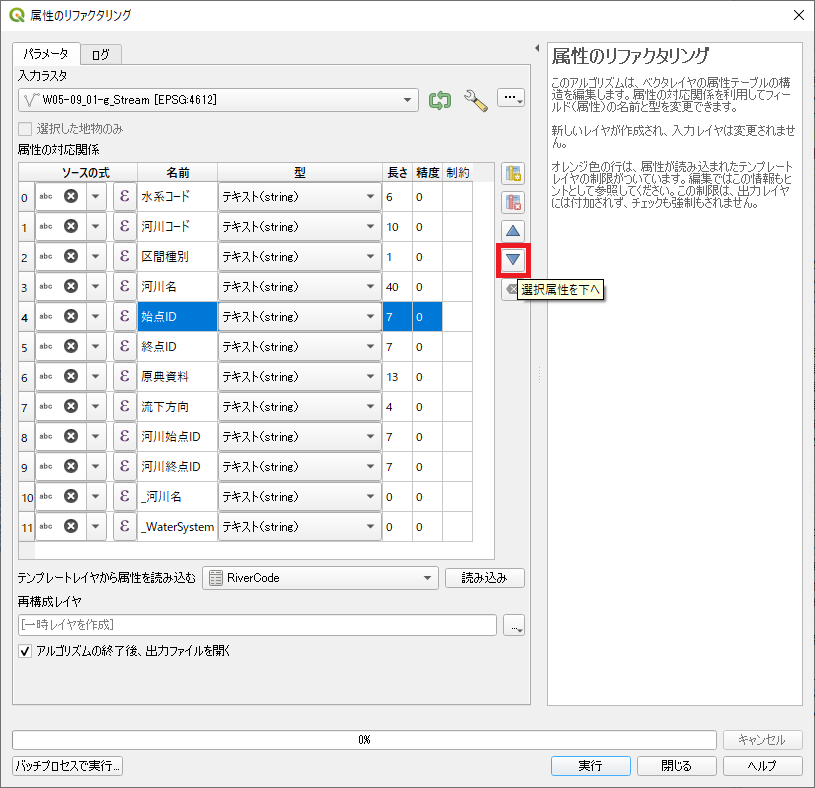Click the add new field icon
The image size is (815, 788).
513,173
